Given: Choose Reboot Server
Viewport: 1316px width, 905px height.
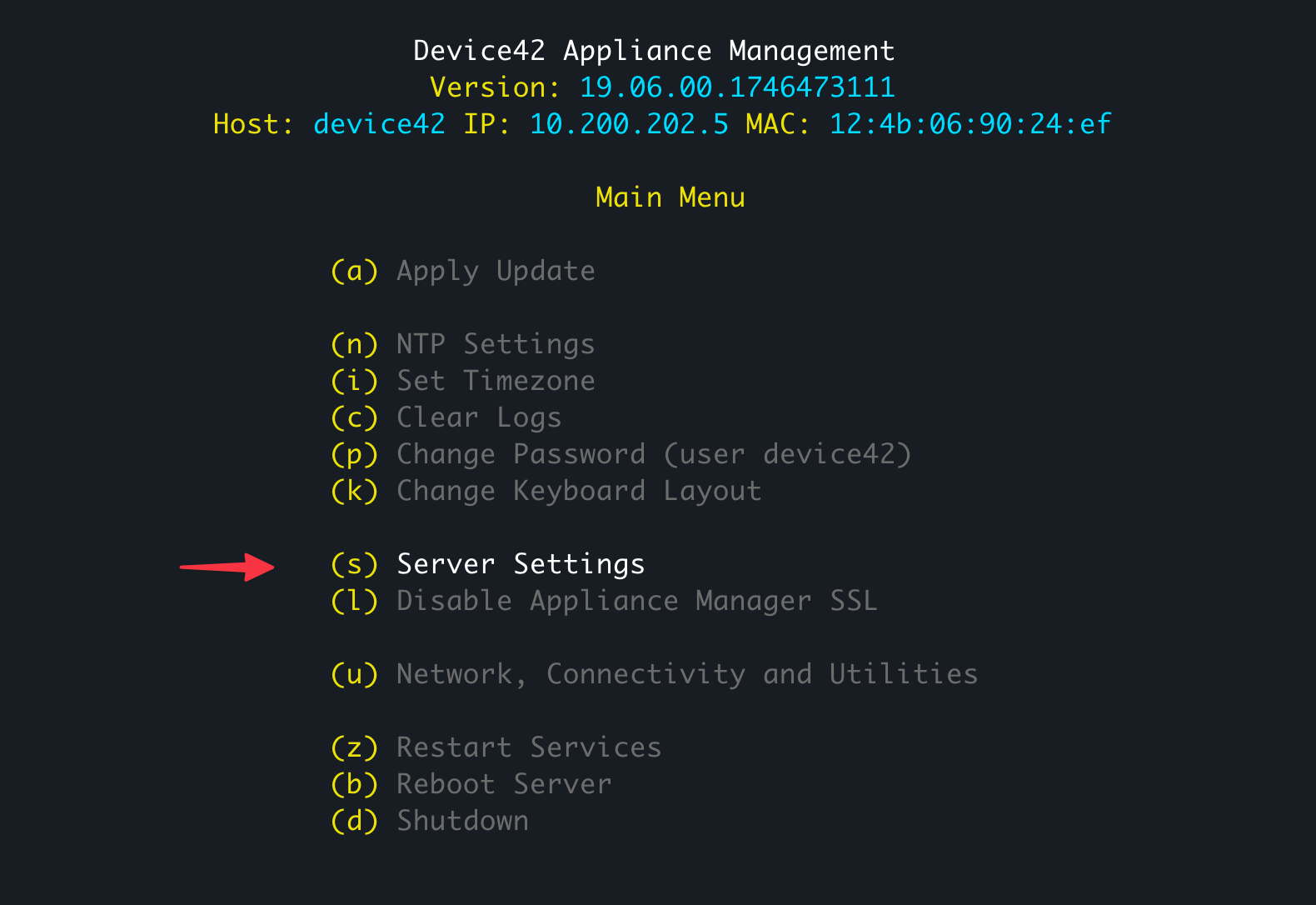Looking at the screenshot, I should (503, 783).
